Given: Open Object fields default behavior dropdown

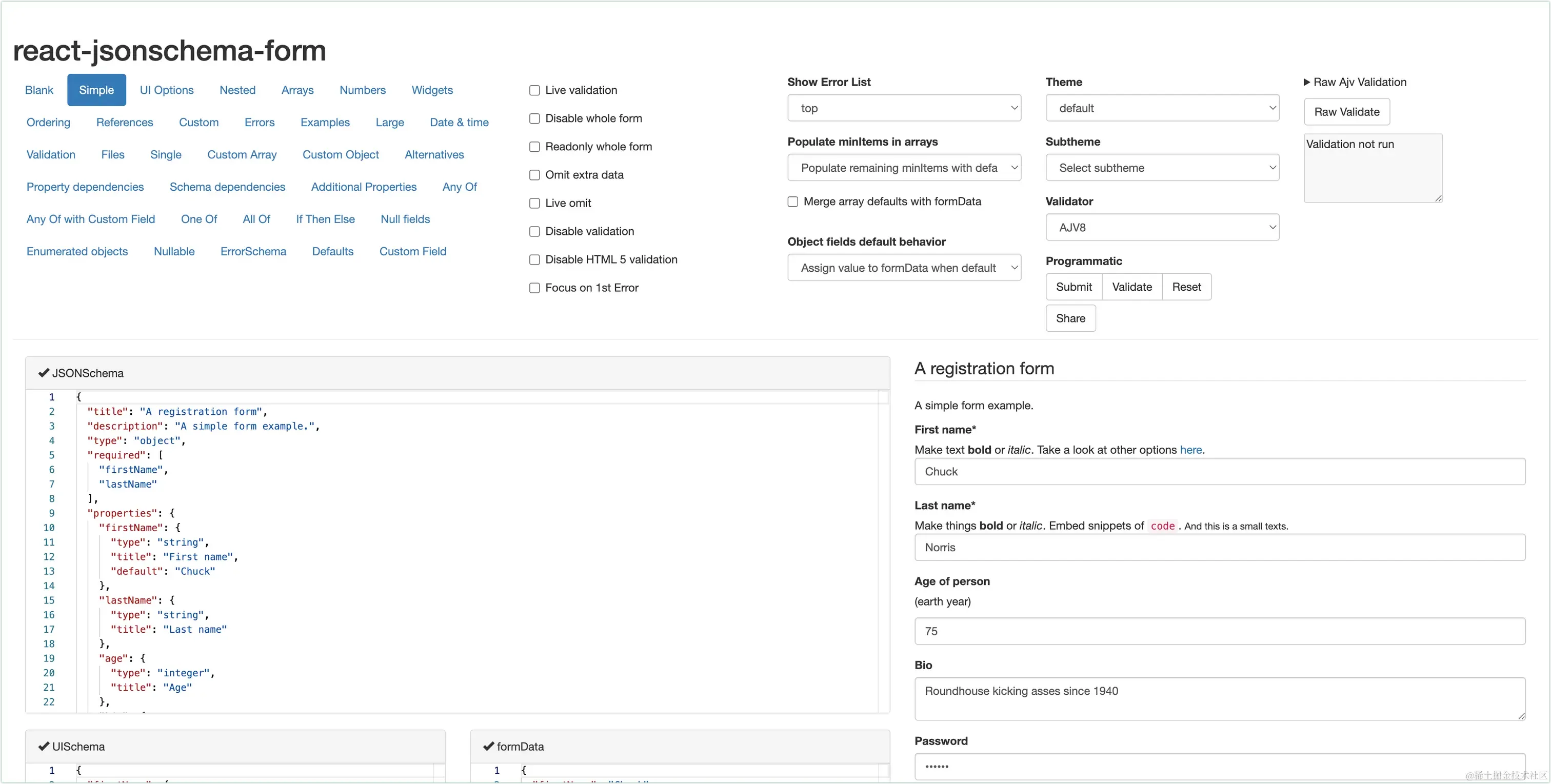Looking at the screenshot, I should click(904, 267).
